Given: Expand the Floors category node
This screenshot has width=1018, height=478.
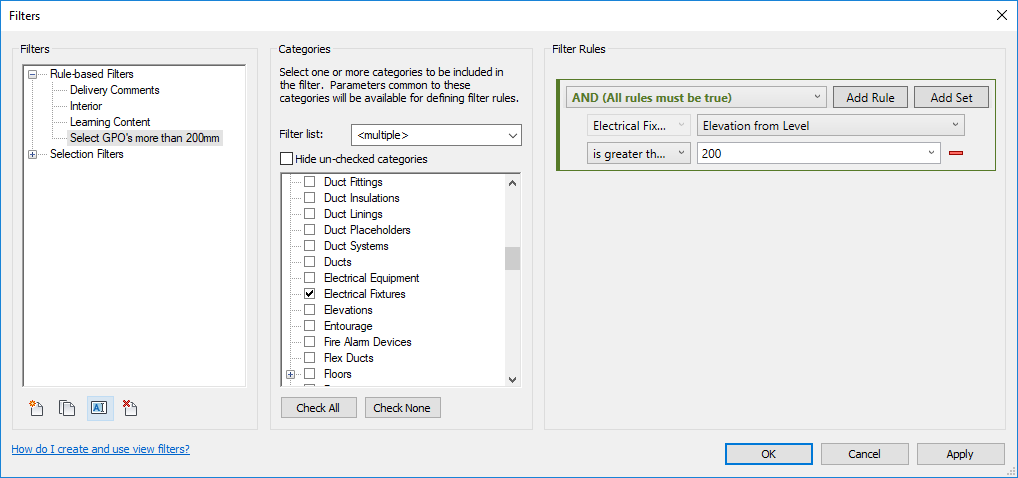Looking at the screenshot, I should point(290,374).
